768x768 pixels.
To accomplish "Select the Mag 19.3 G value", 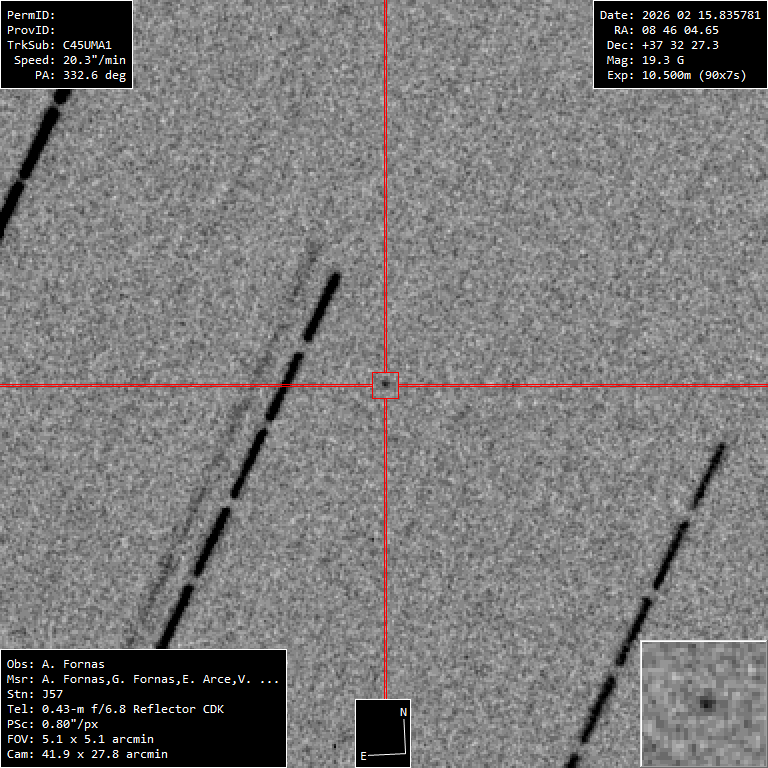I will click(x=659, y=60).
